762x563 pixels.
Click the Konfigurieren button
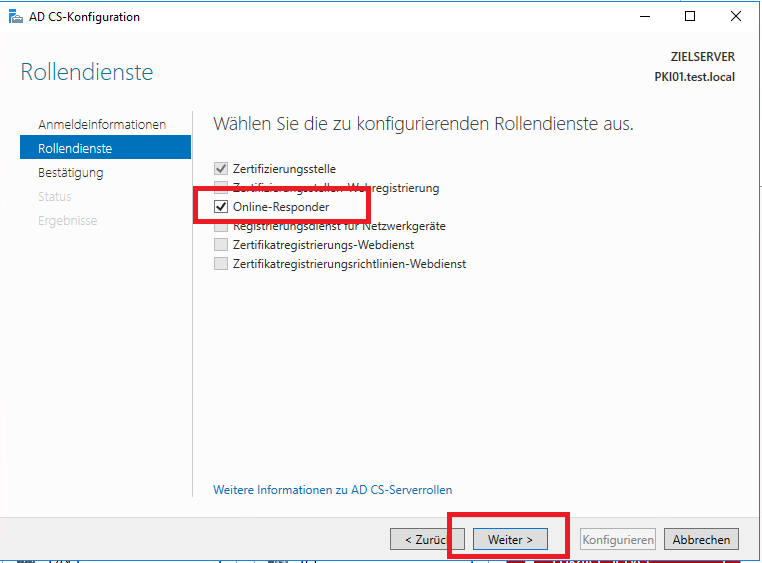point(618,540)
